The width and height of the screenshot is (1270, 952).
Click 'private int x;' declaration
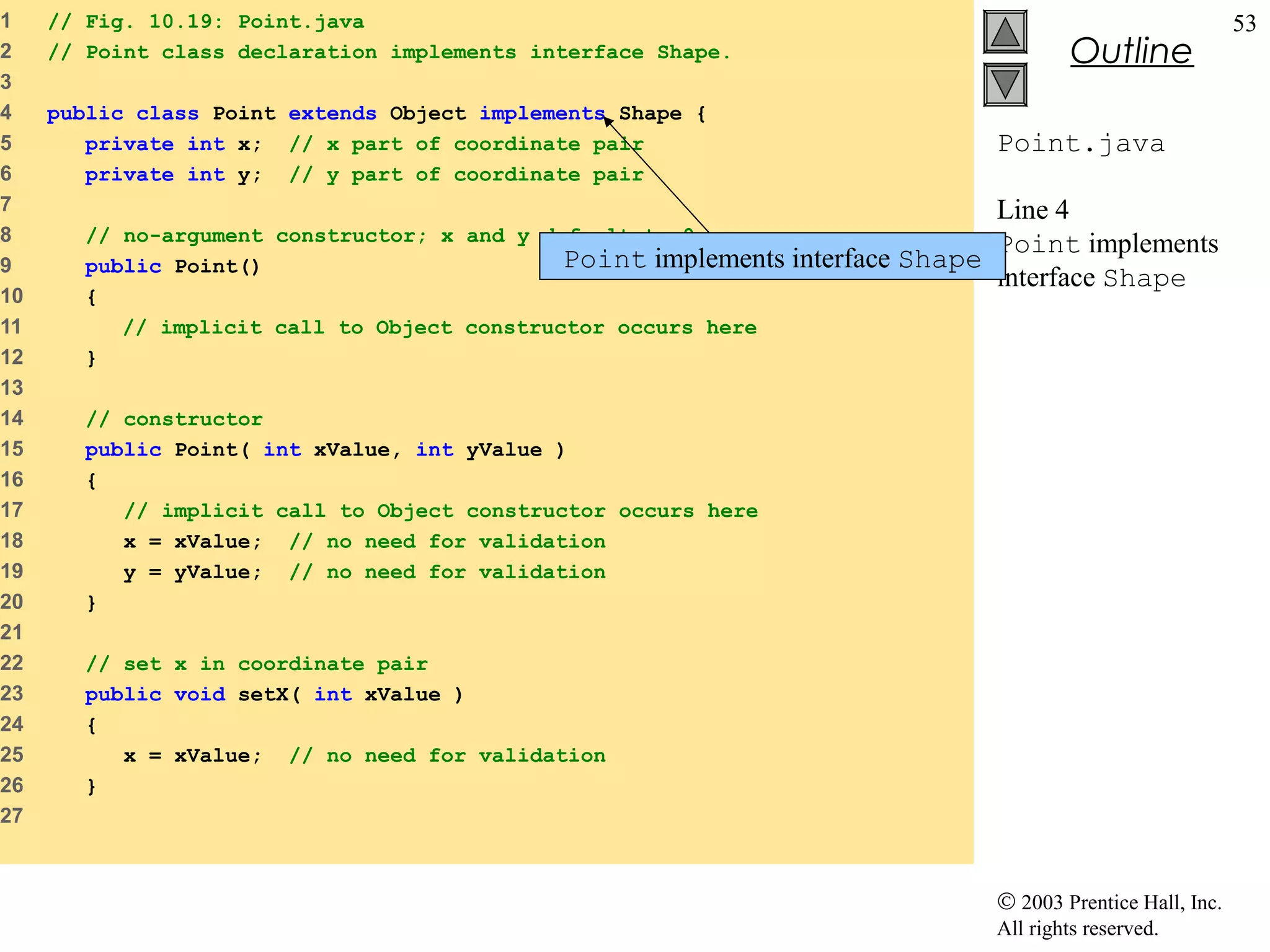[x=174, y=144]
